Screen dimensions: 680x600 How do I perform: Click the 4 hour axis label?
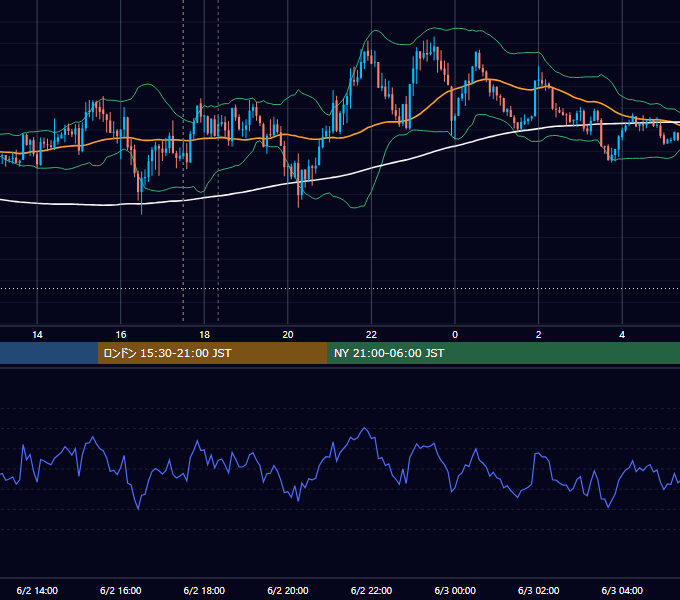pos(622,335)
